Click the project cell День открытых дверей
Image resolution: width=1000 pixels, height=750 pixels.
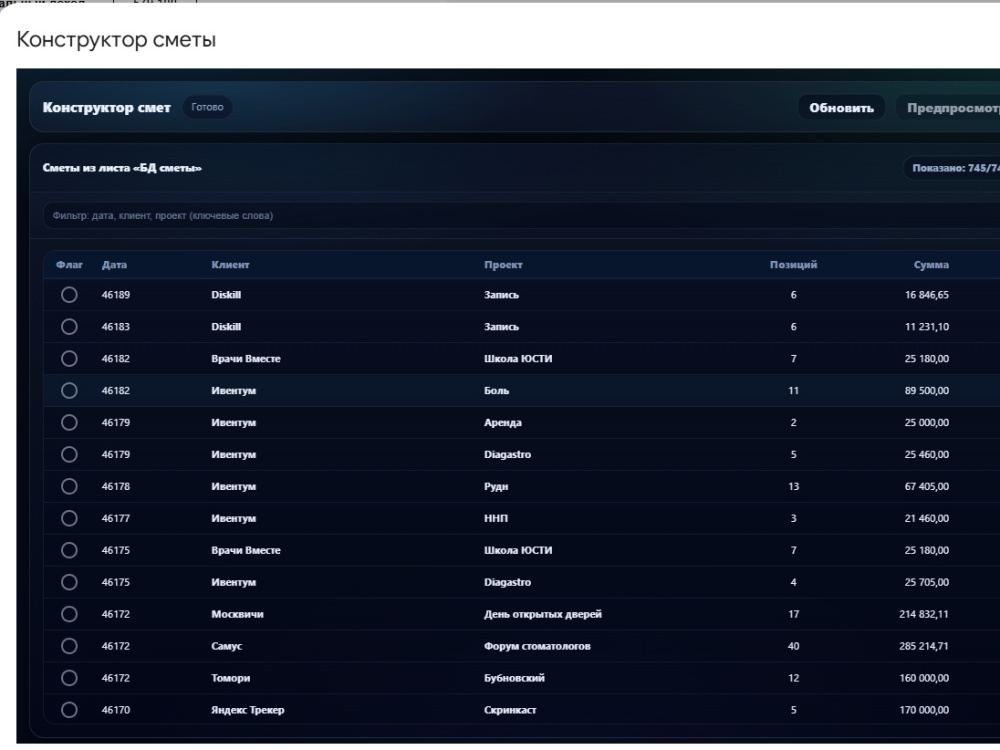(x=543, y=614)
